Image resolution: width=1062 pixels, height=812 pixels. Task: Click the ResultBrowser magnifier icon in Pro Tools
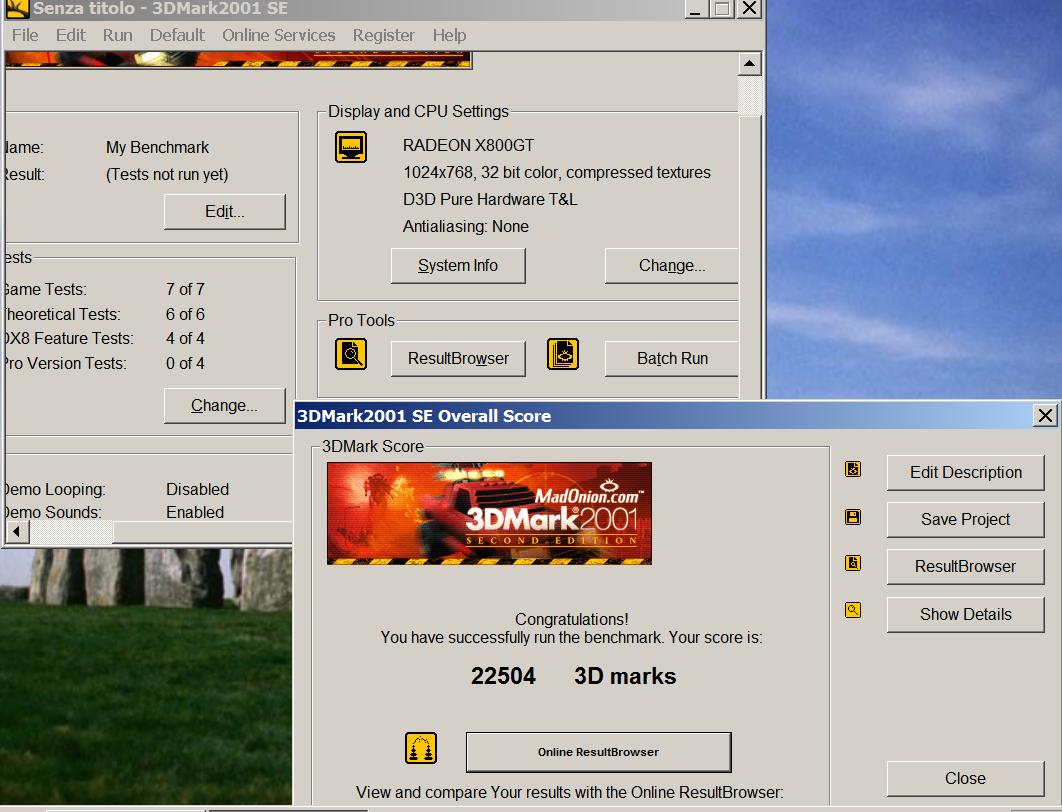coord(351,354)
